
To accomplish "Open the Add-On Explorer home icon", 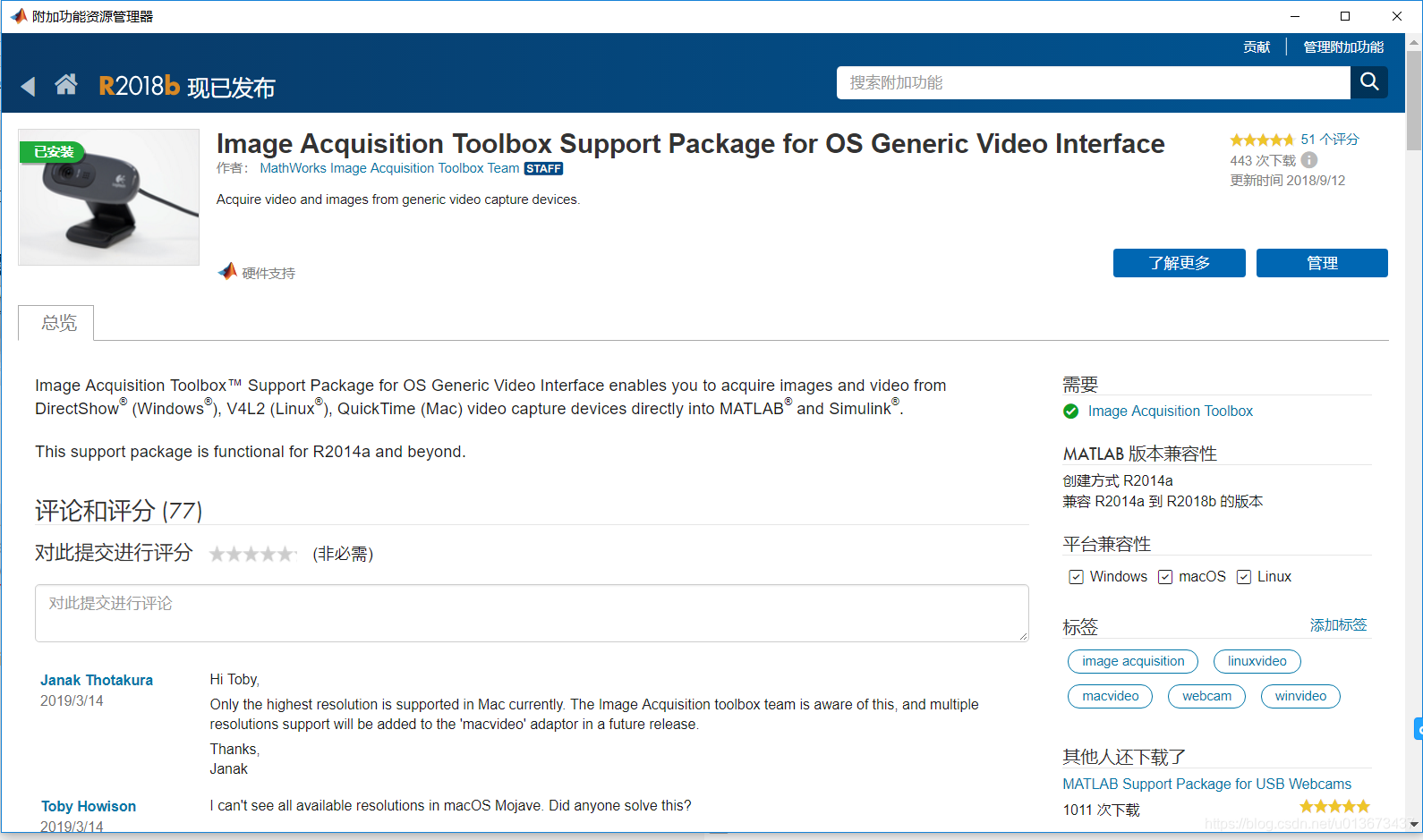I will tap(66, 84).
